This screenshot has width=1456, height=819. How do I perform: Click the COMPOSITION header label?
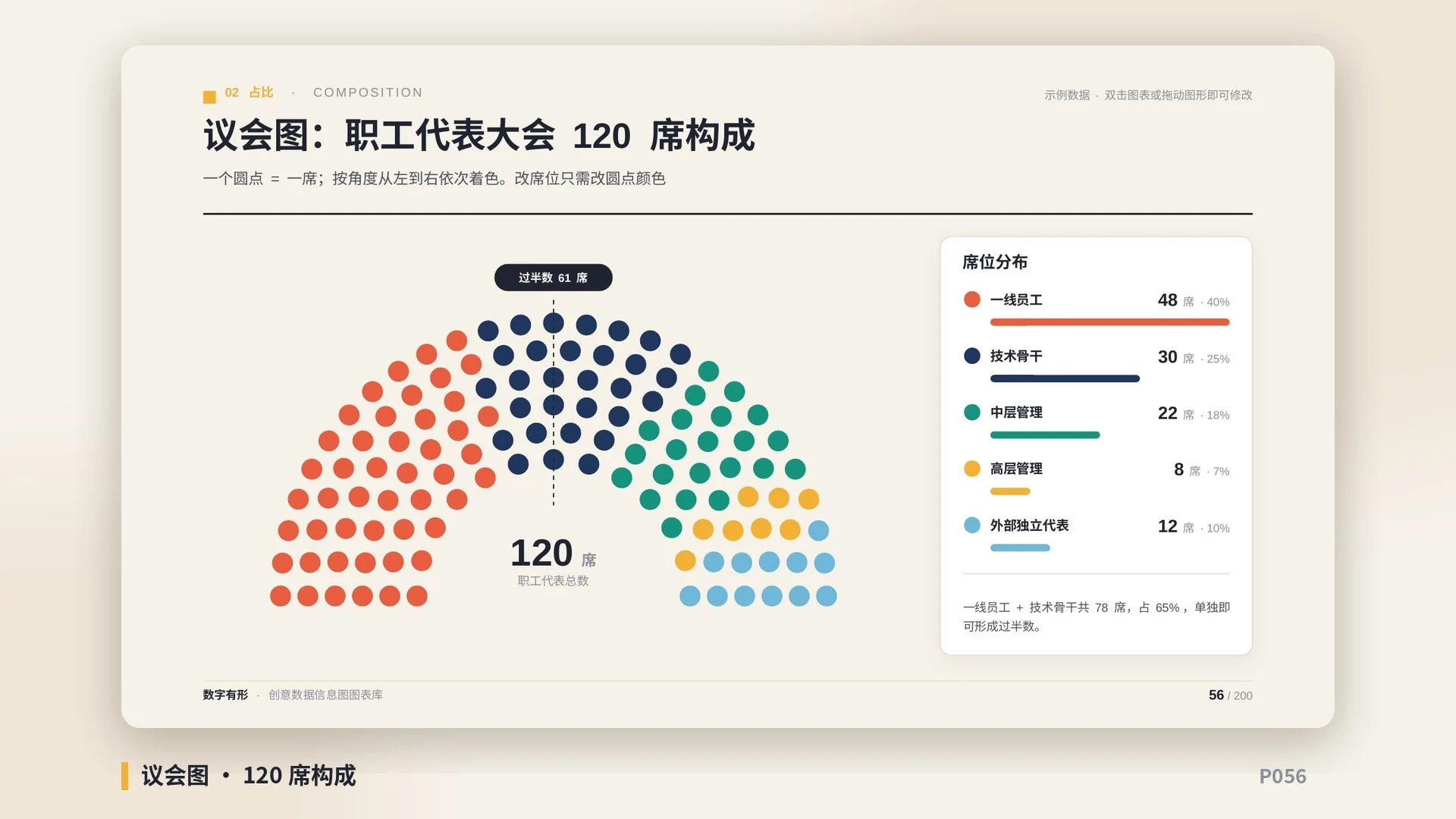tap(368, 93)
